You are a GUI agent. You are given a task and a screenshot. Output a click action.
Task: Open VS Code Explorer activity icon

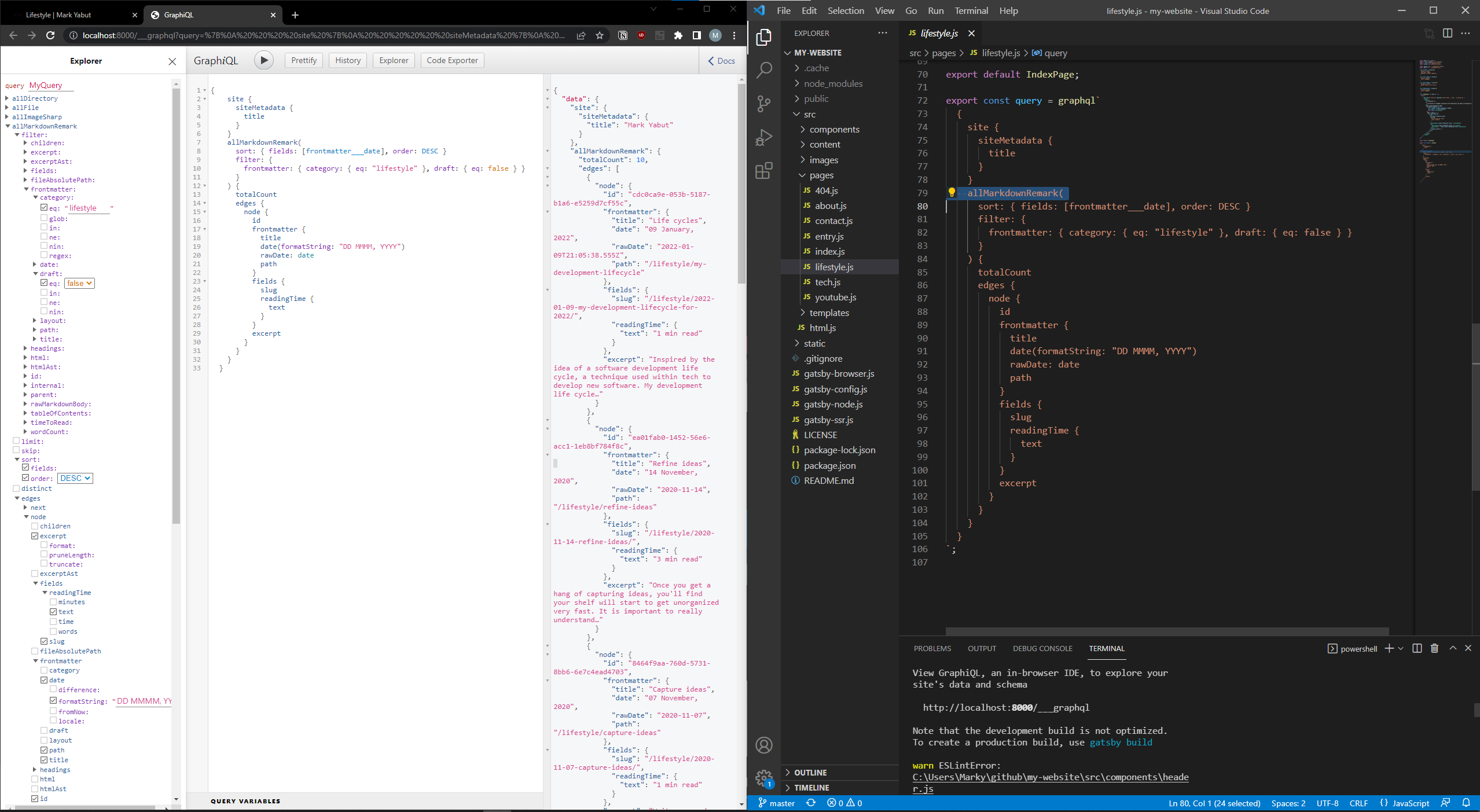click(764, 38)
